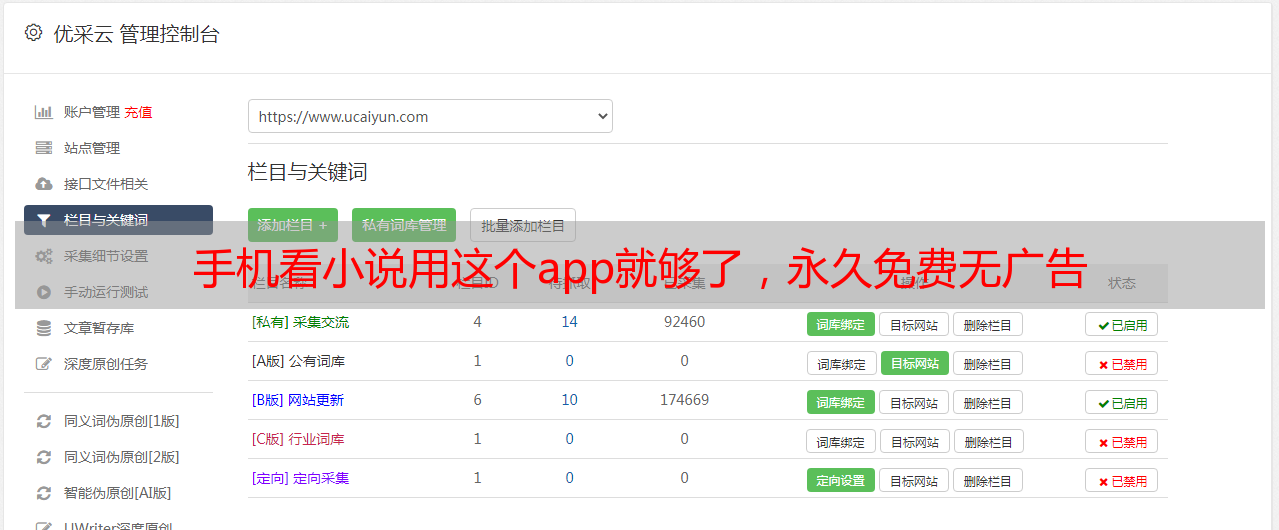Click the refresh icon for 同义词伪原创[2版]
This screenshot has height=530, width=1279.
pyautogui.click(x=44, y=457)
